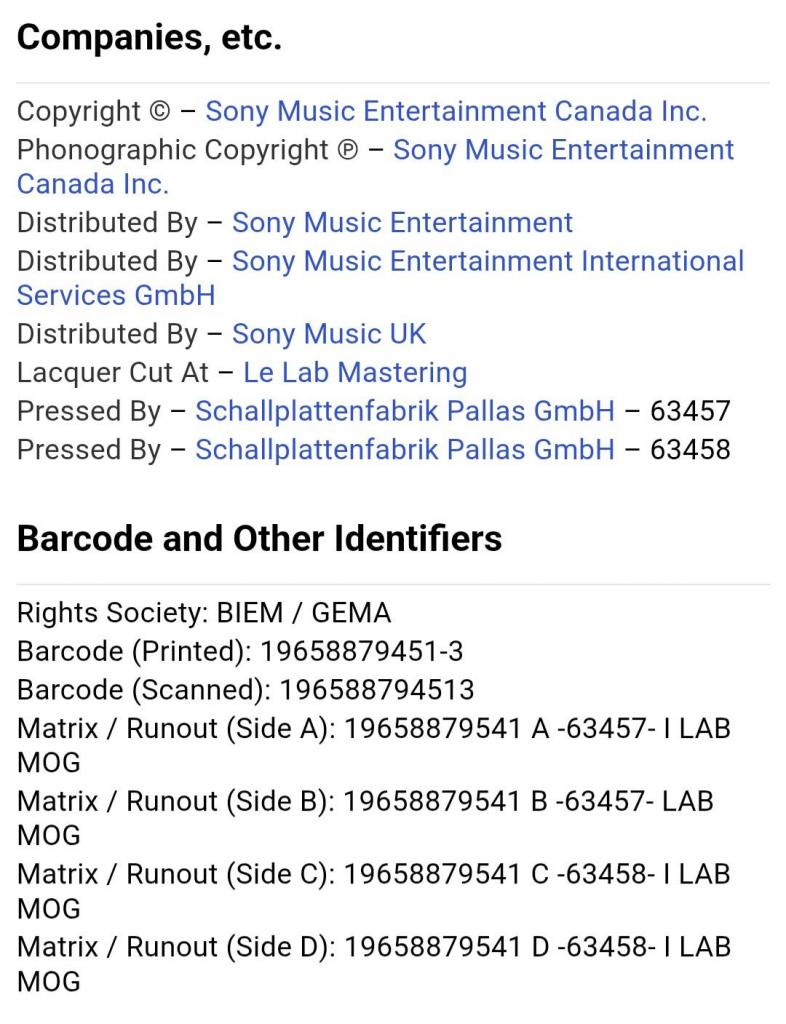This screenshot has height=1024, width=786.
Task: Click the "Lacquer Cut At" label
Action: pos(113,373)
